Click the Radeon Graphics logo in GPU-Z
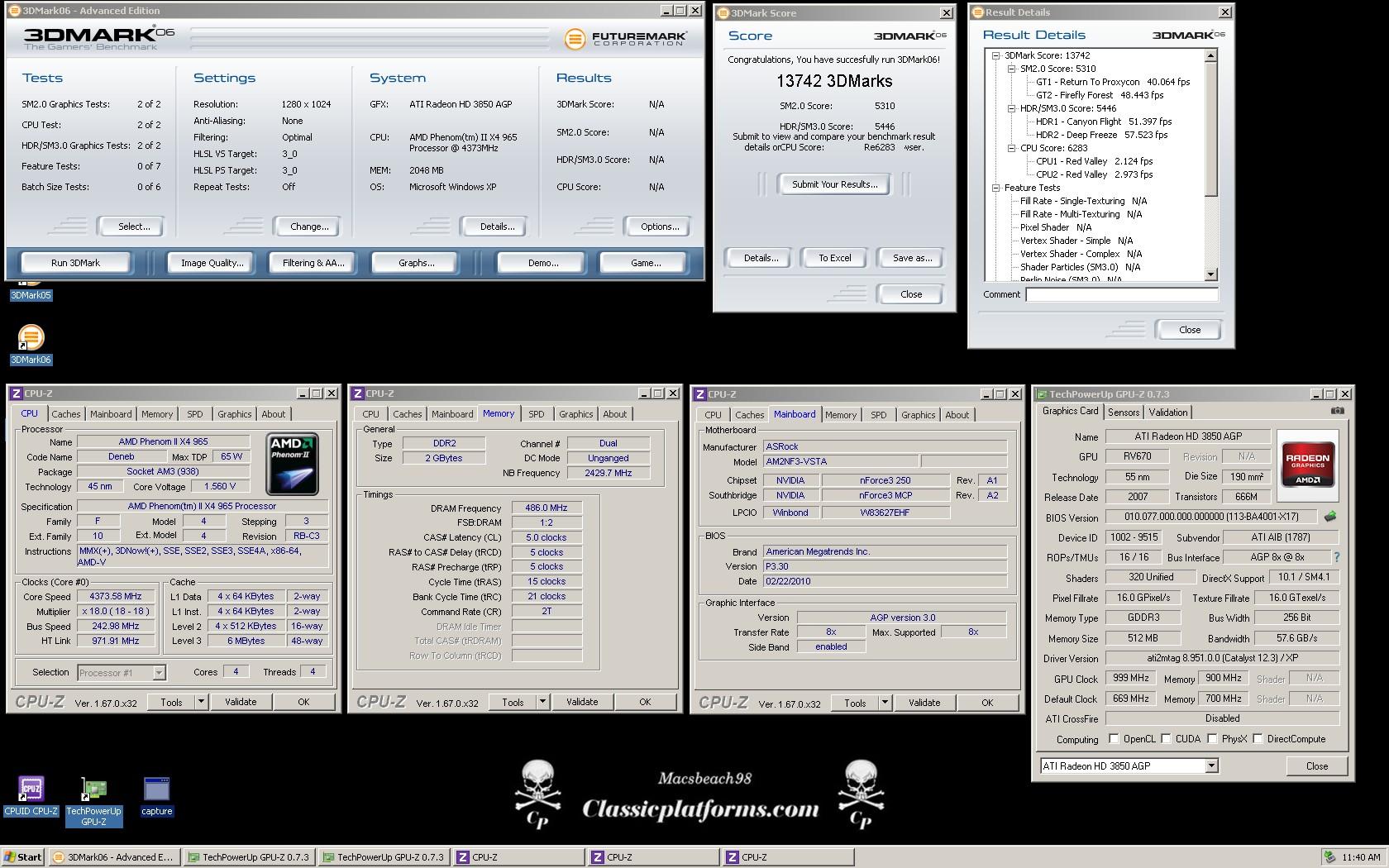 [1307, 466]
